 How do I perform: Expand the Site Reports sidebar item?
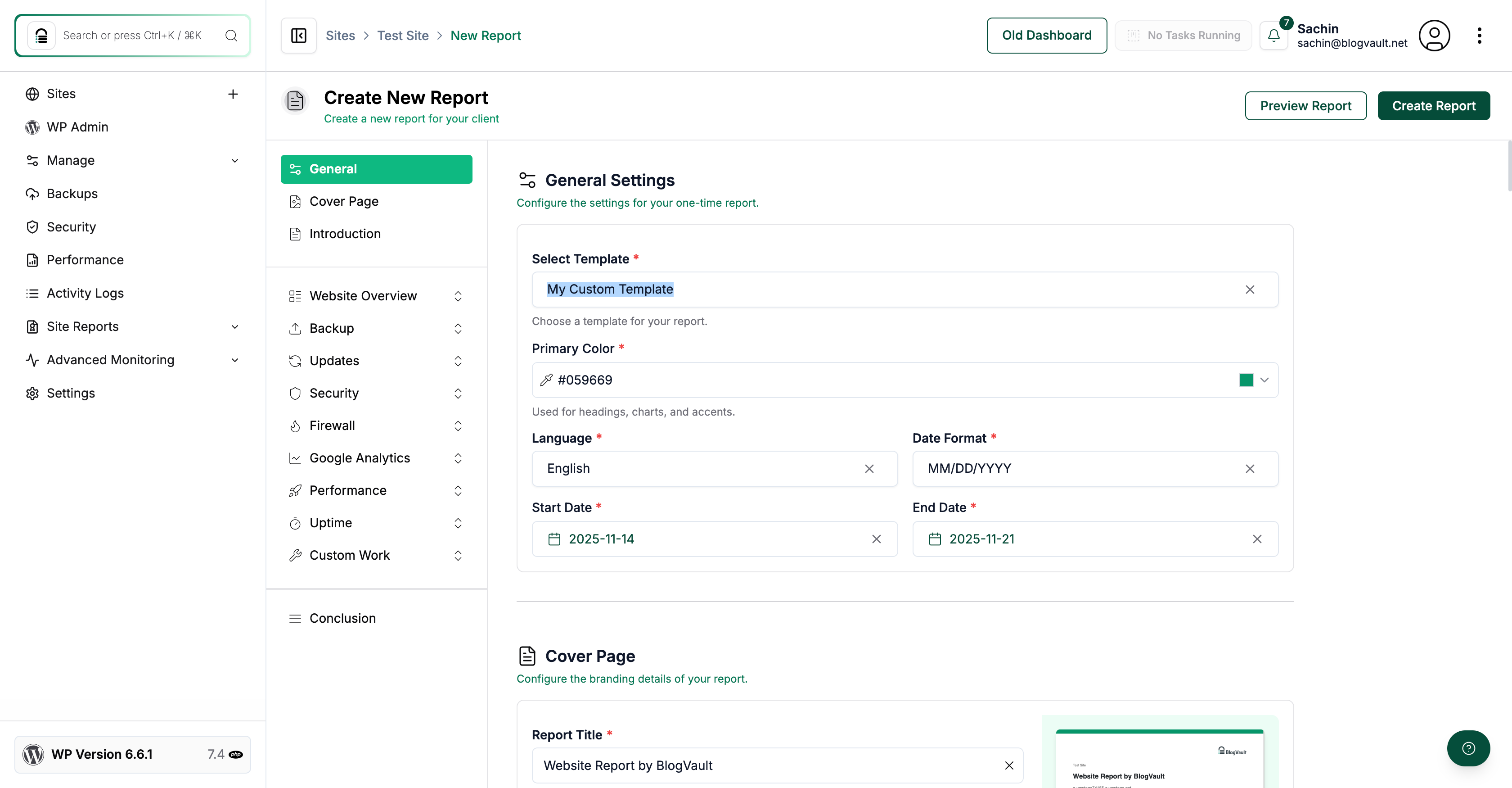tap(235, 326)
